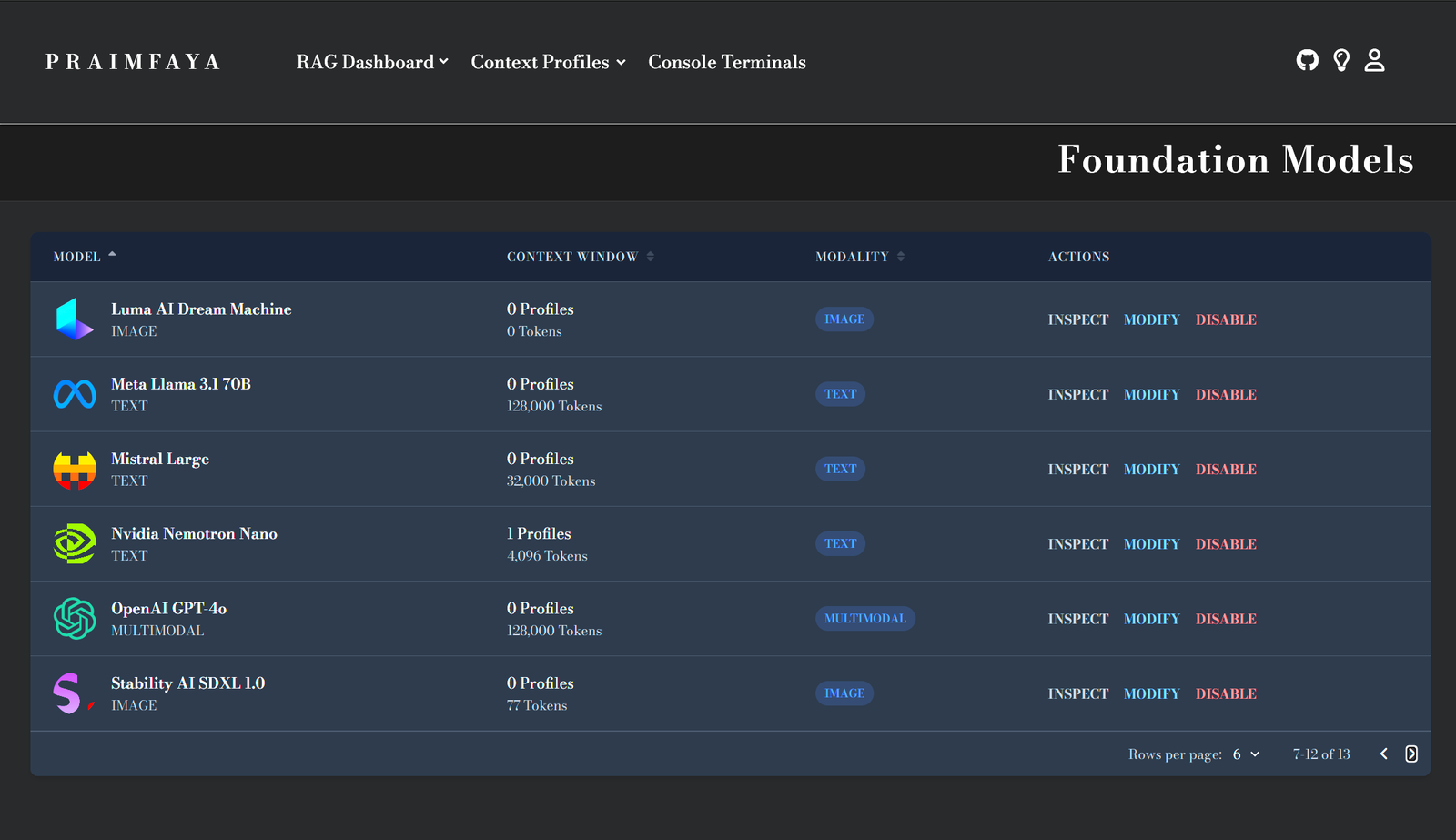
Task: Modify Meta Llama 3.1 70B
Action: click(x=1151, y=394)
